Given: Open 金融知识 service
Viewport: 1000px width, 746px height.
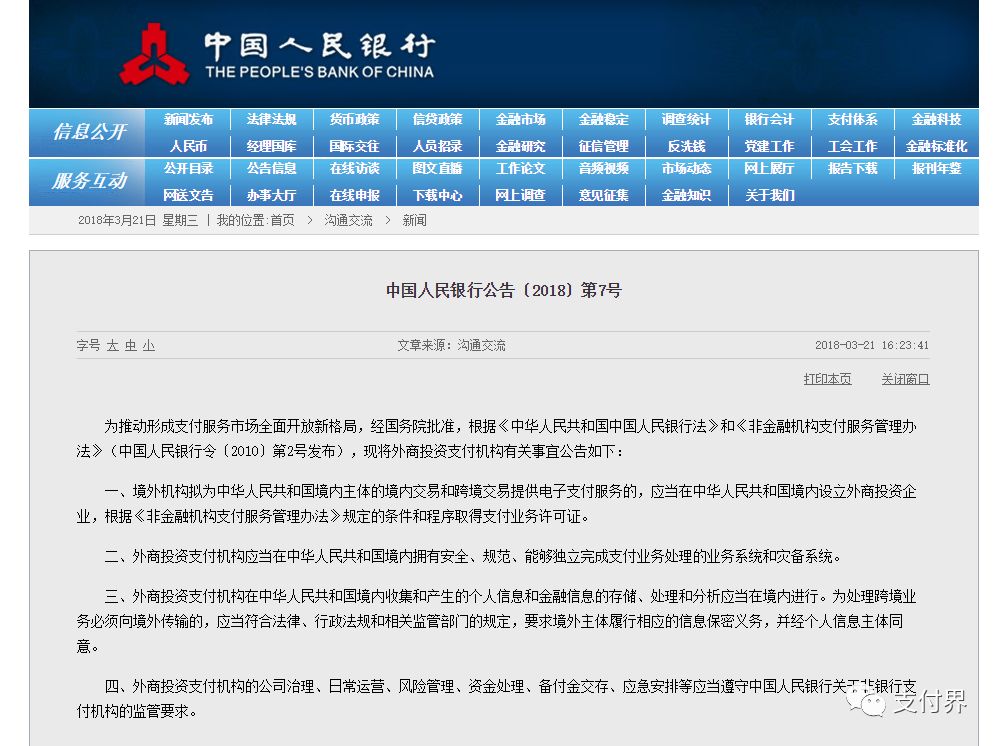Looking at the screenshot, I should (686, 195).
